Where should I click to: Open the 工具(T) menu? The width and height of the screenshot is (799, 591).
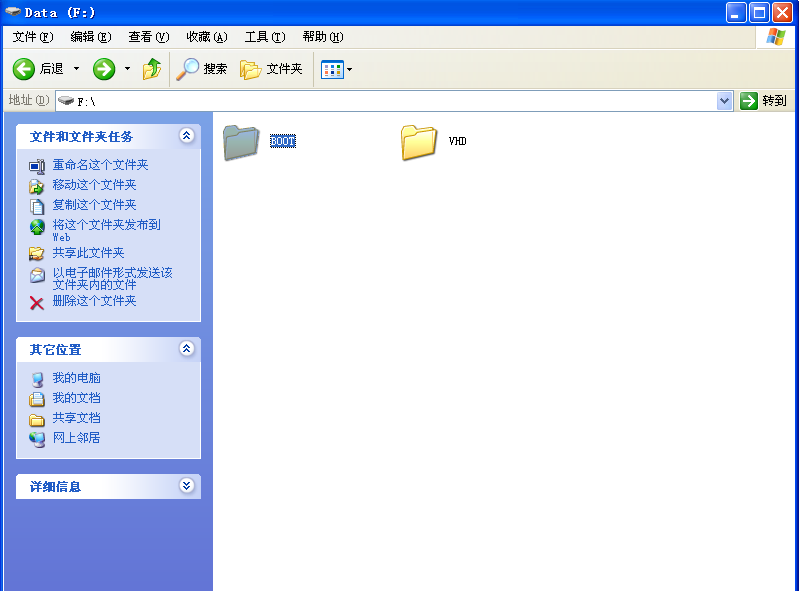[265, 37]
